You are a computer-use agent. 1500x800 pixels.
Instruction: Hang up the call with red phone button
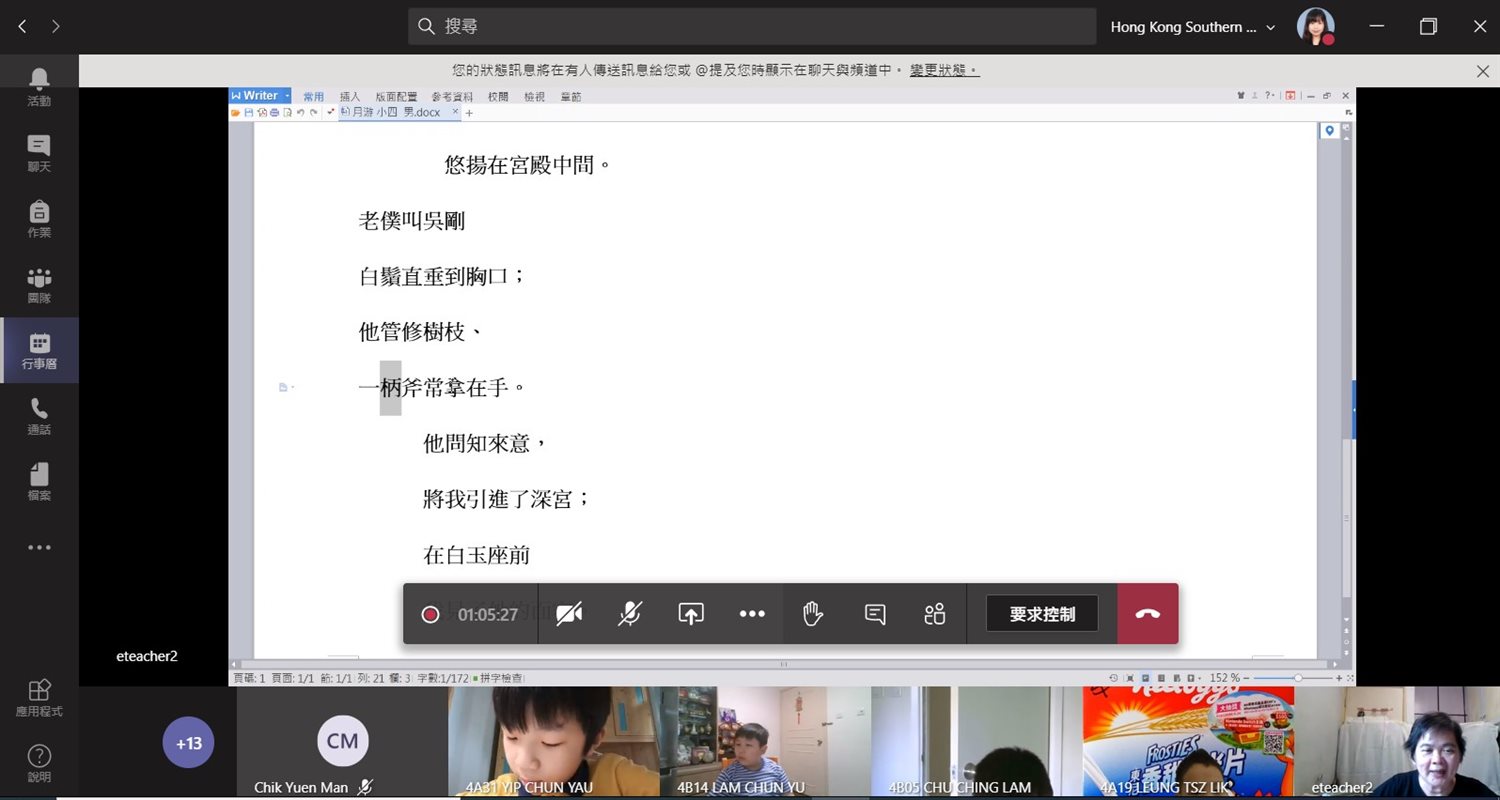pos(1148,614)
